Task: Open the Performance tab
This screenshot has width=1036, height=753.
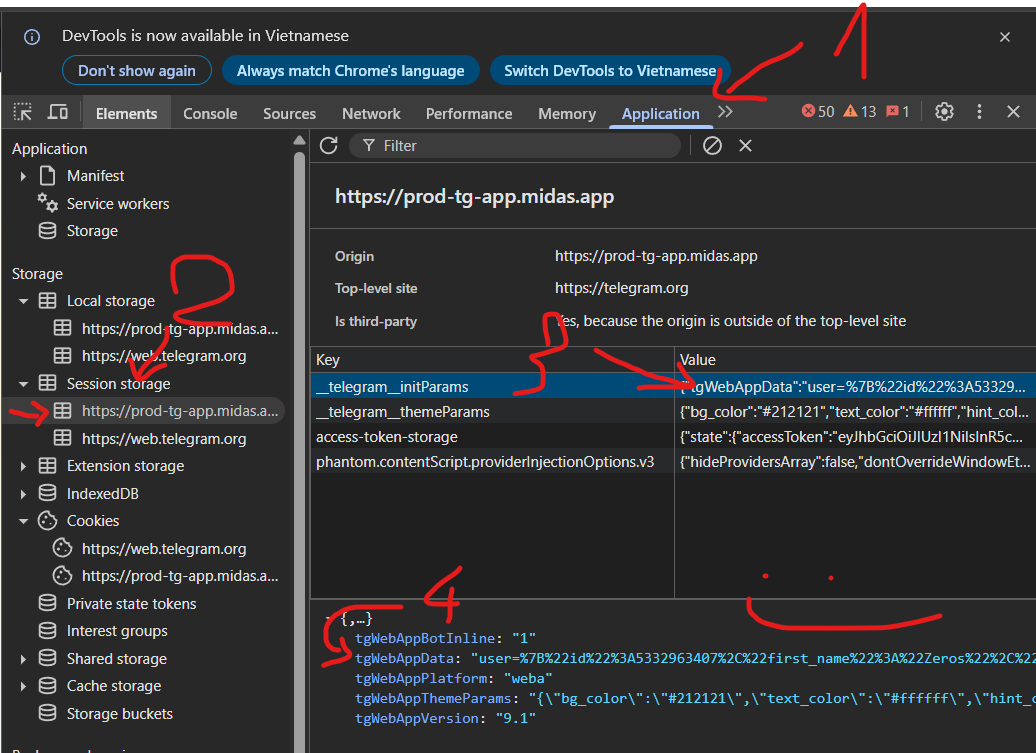Action: pyautogui.click(x=469, y=114)
